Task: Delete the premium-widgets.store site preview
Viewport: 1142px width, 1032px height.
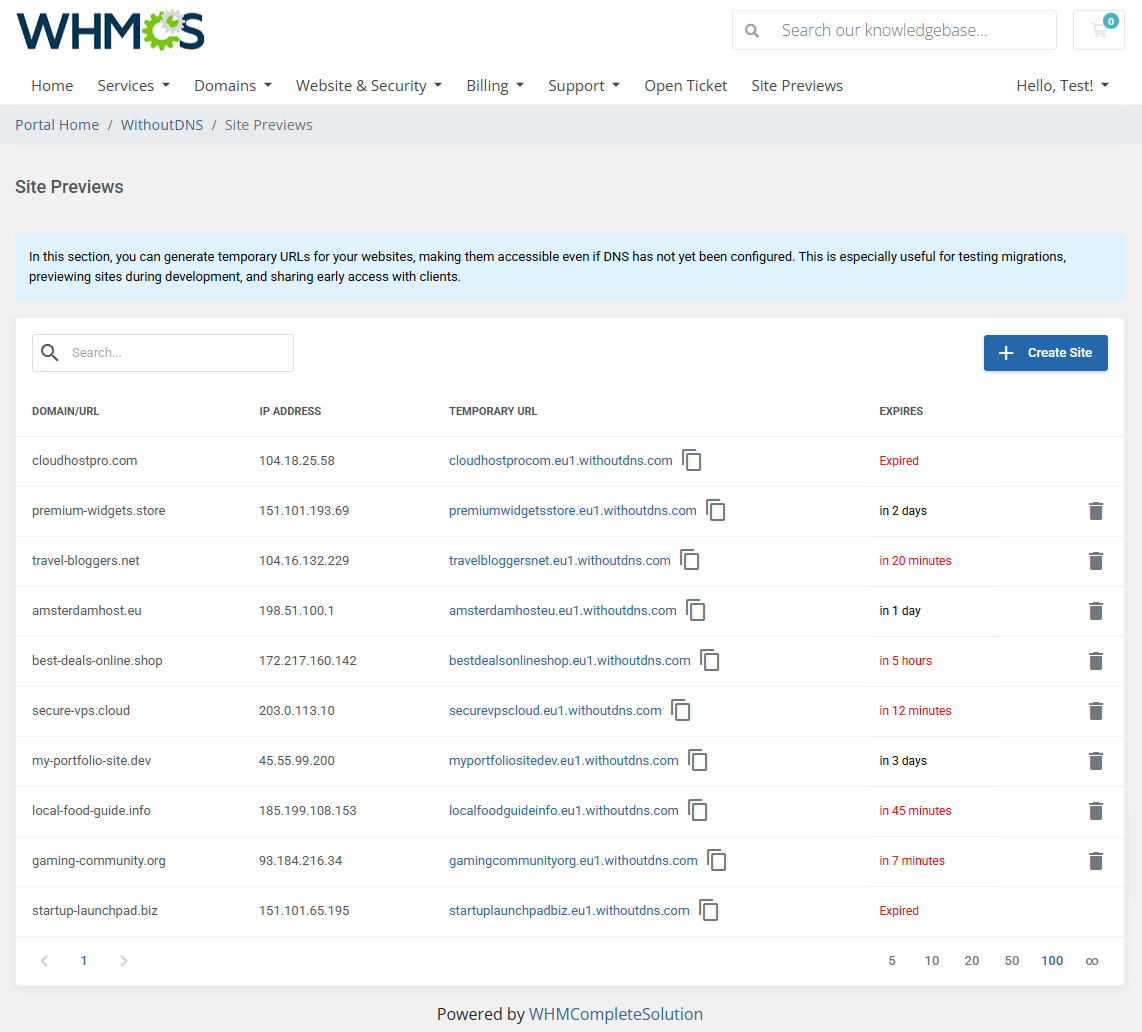Action: (1096, 511)
